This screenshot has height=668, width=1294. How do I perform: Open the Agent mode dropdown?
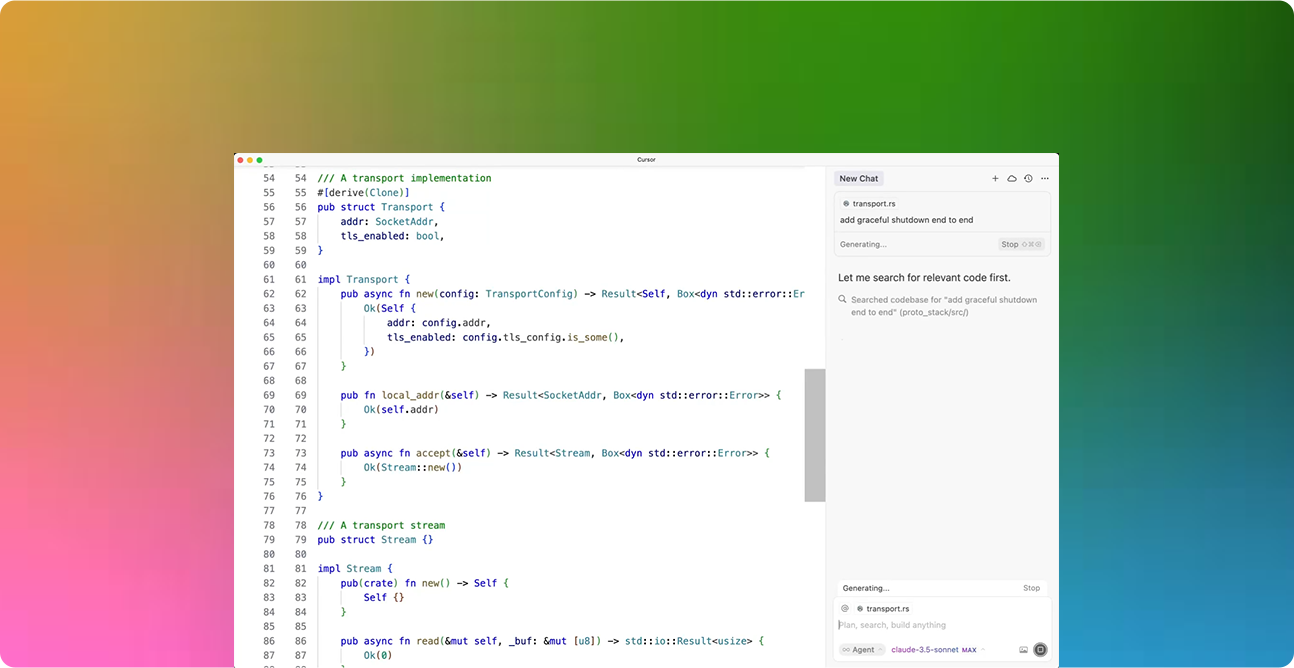(x=862, y=650)
